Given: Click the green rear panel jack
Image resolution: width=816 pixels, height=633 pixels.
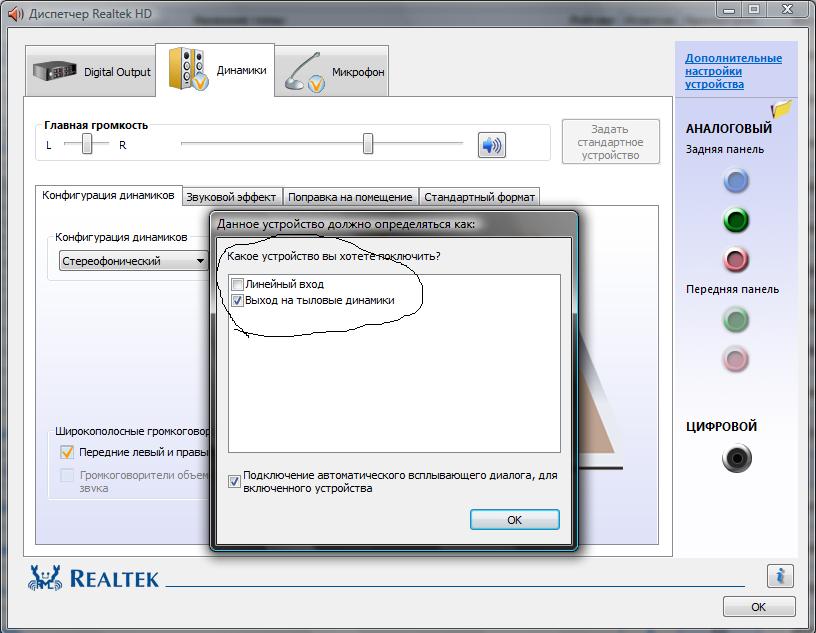Looking at the screenshot, I should click(736, 220).
